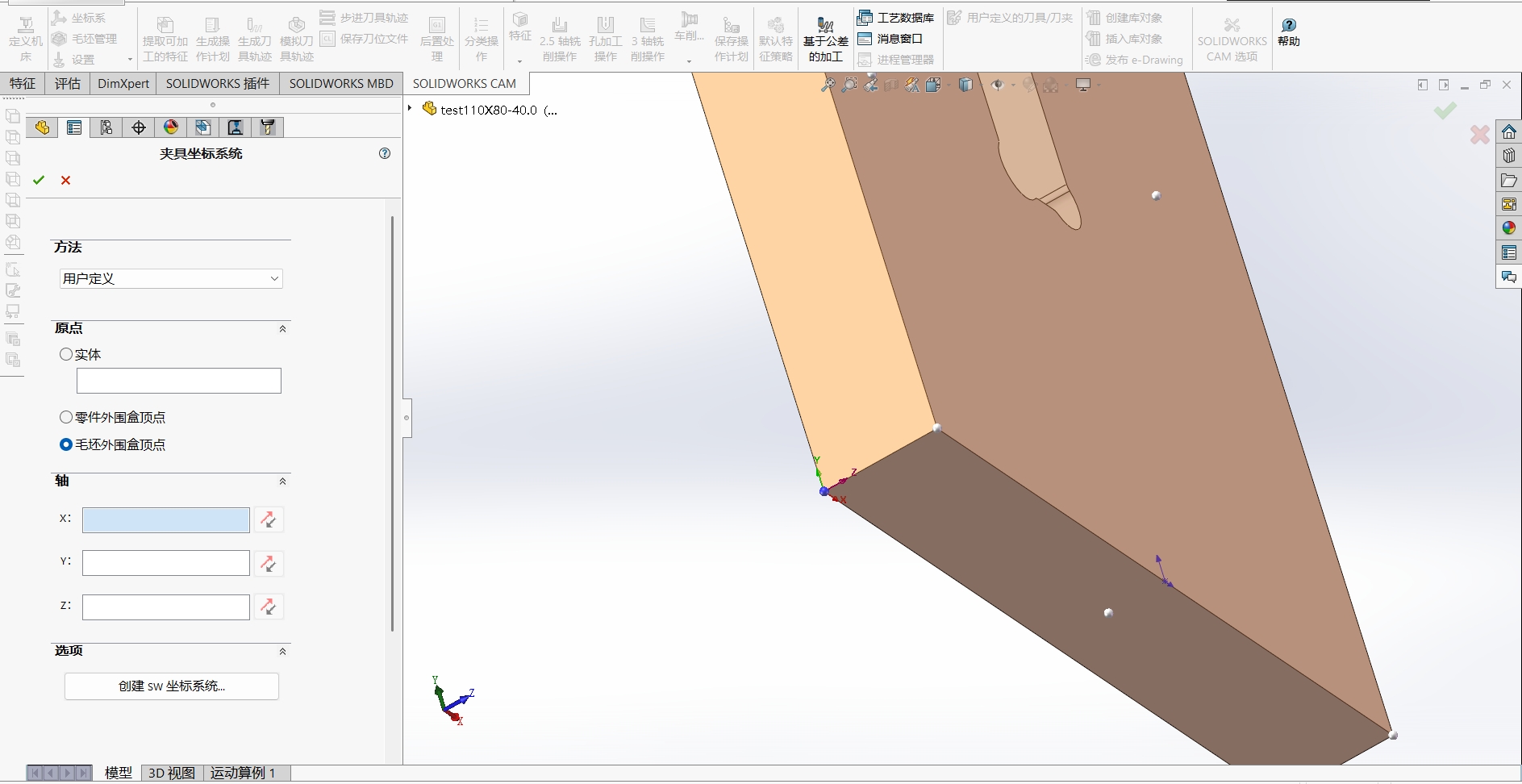Open the 车削 ribbon button dropdown arrow
This screenshot has width=1522, height=784.
click(x=689, y=60)
